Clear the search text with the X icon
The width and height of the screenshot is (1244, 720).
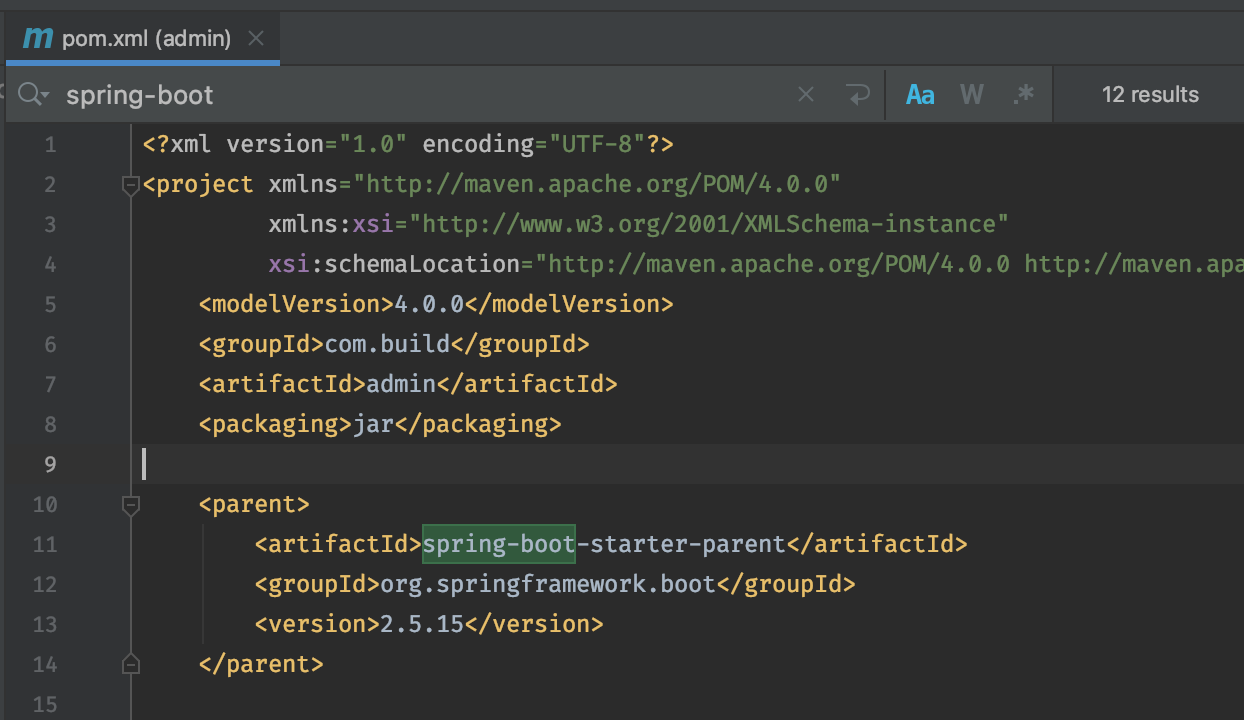coord(806,94)
